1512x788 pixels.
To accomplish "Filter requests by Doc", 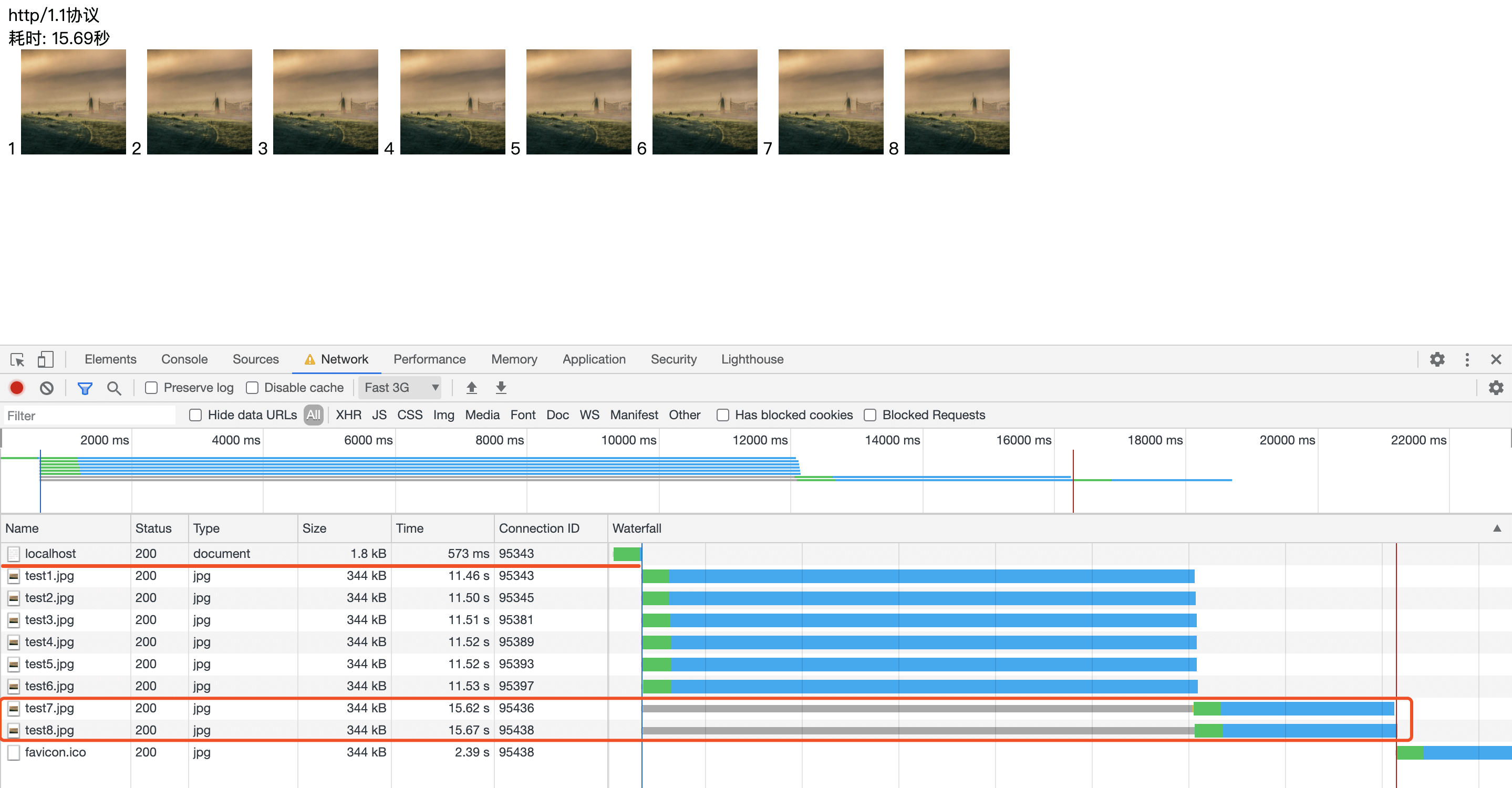I will click(x=557, y=415).
